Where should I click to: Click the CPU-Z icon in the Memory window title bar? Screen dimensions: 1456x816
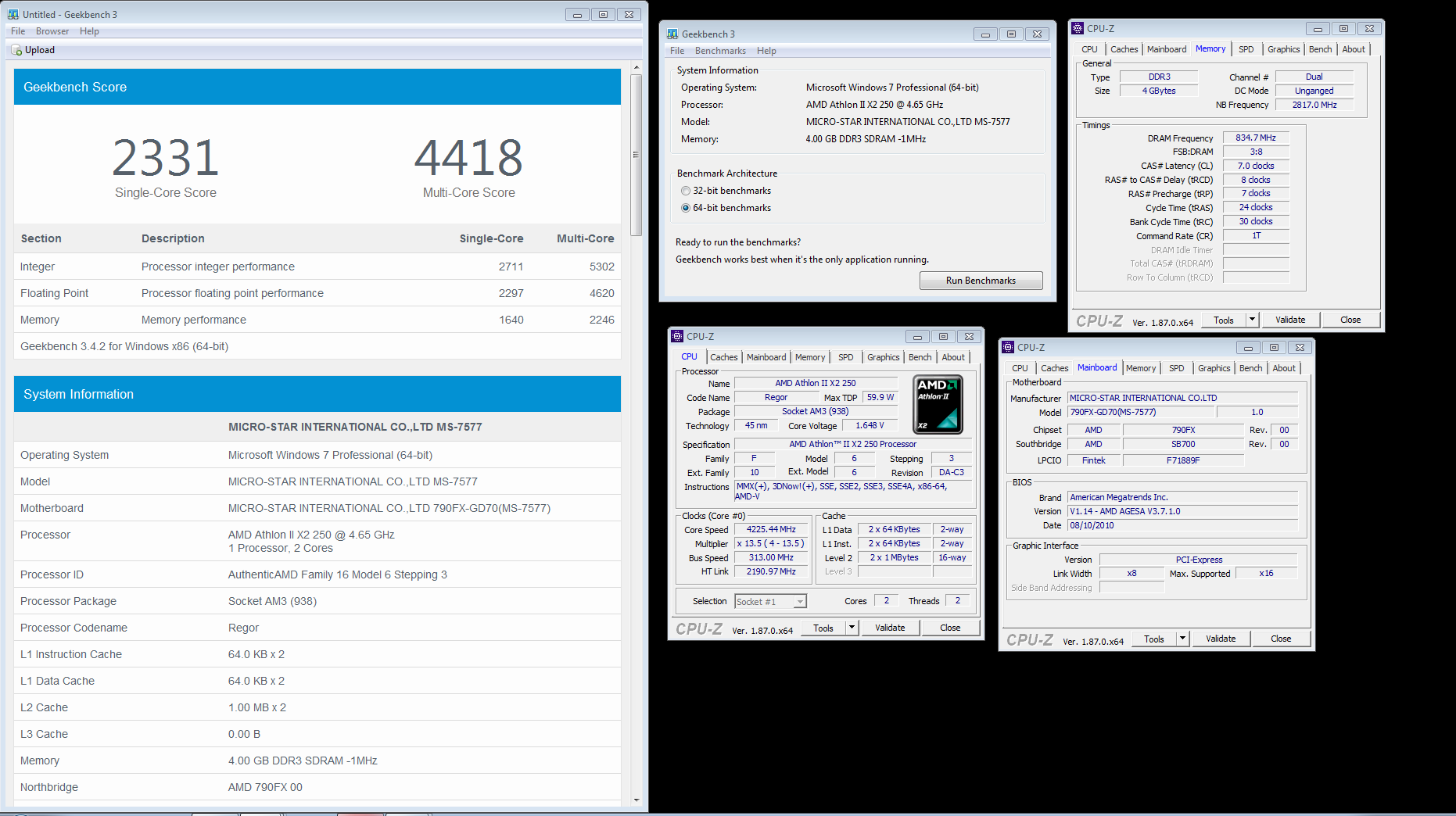tap(1078, 28)
